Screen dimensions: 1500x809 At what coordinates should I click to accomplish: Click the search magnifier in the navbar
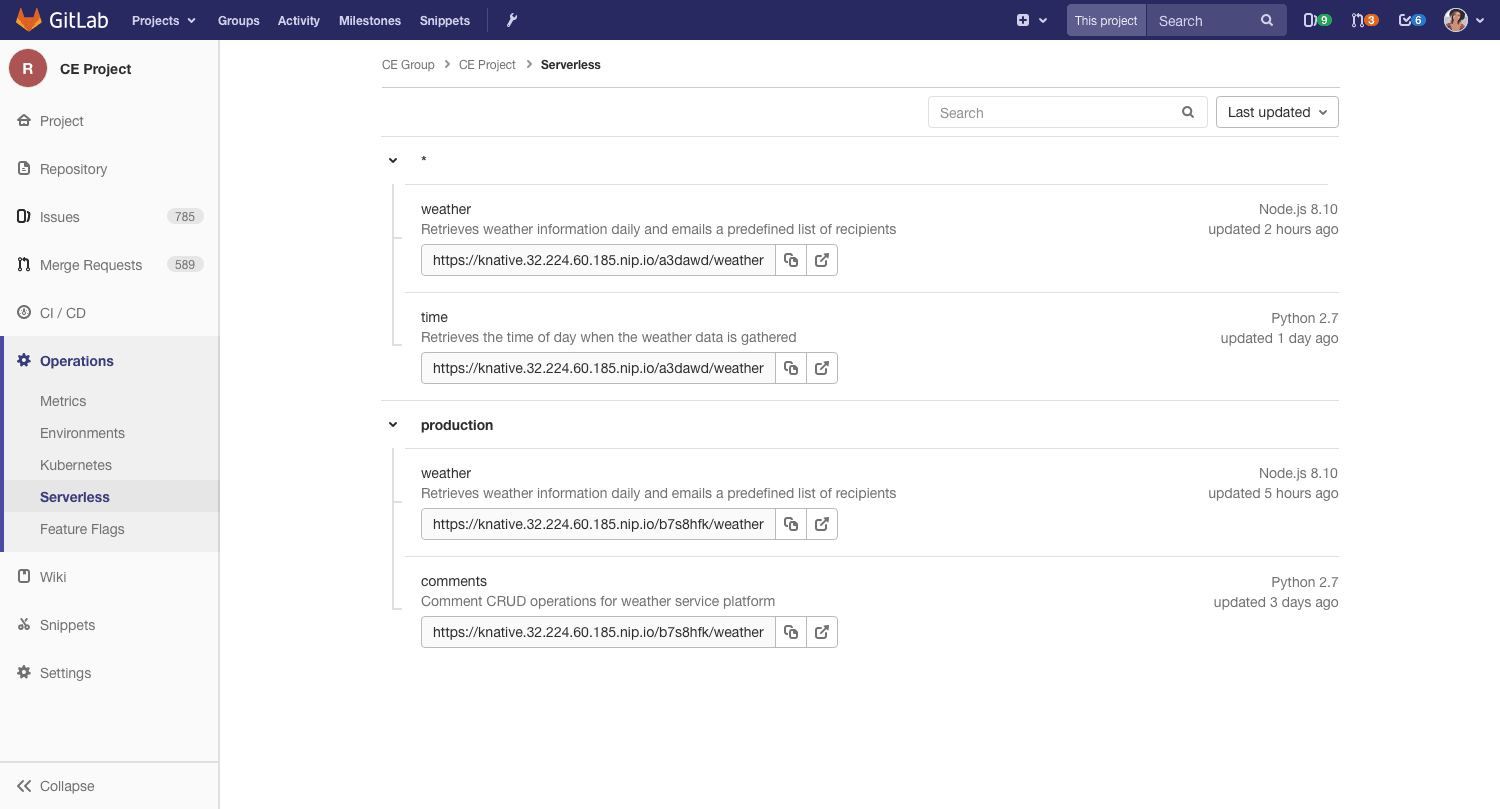coord(1266,19)
